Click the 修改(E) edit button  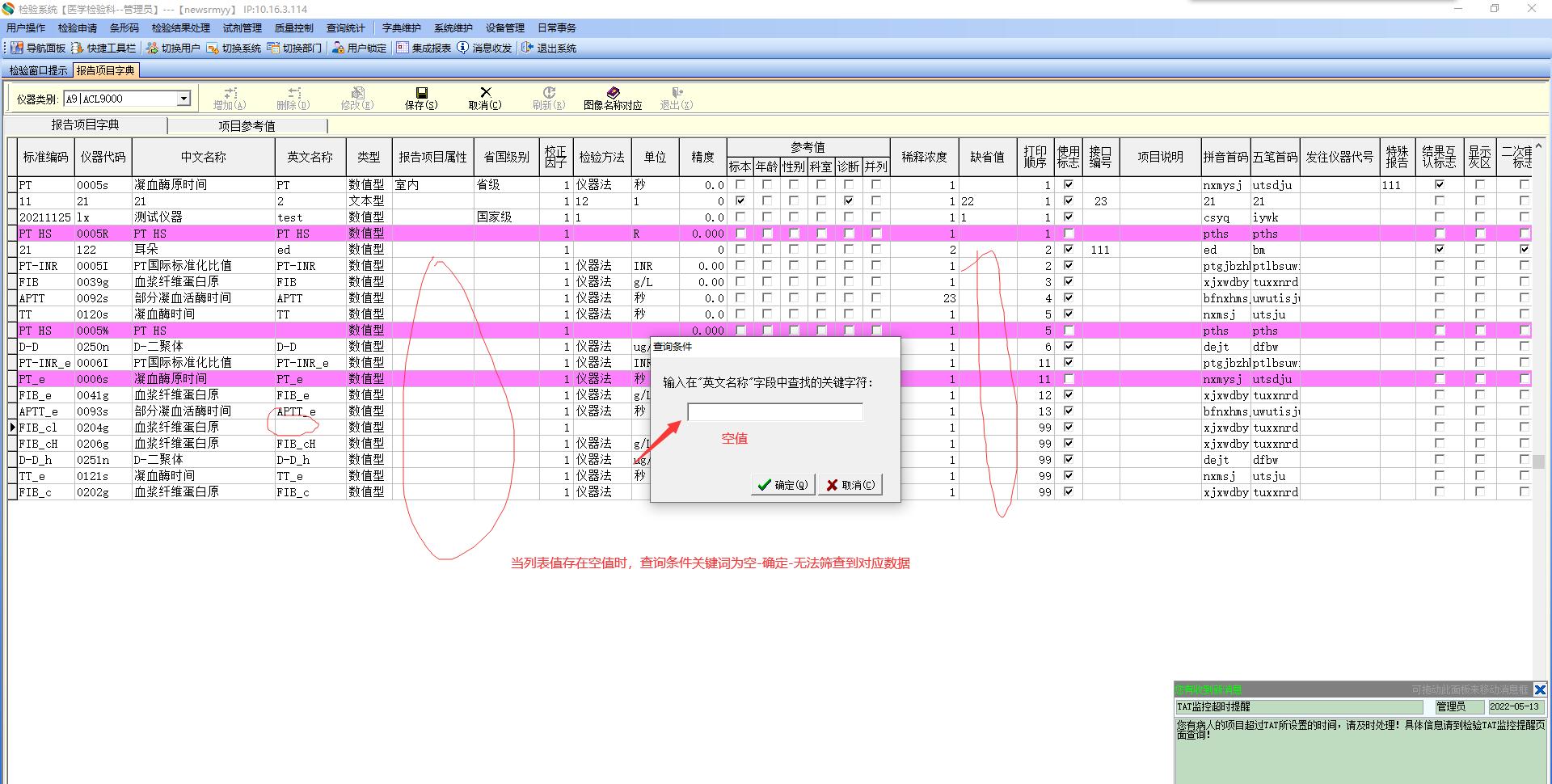click(x=357, y=99)
